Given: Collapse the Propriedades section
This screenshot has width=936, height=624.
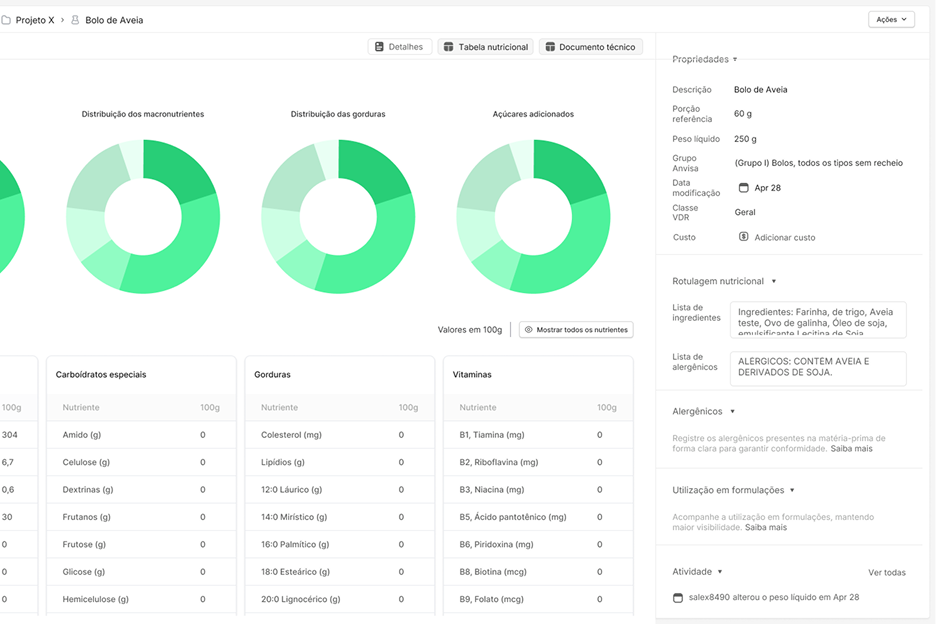Looking at the screenshot, I should pyautogui.click(x=735, y=60).
